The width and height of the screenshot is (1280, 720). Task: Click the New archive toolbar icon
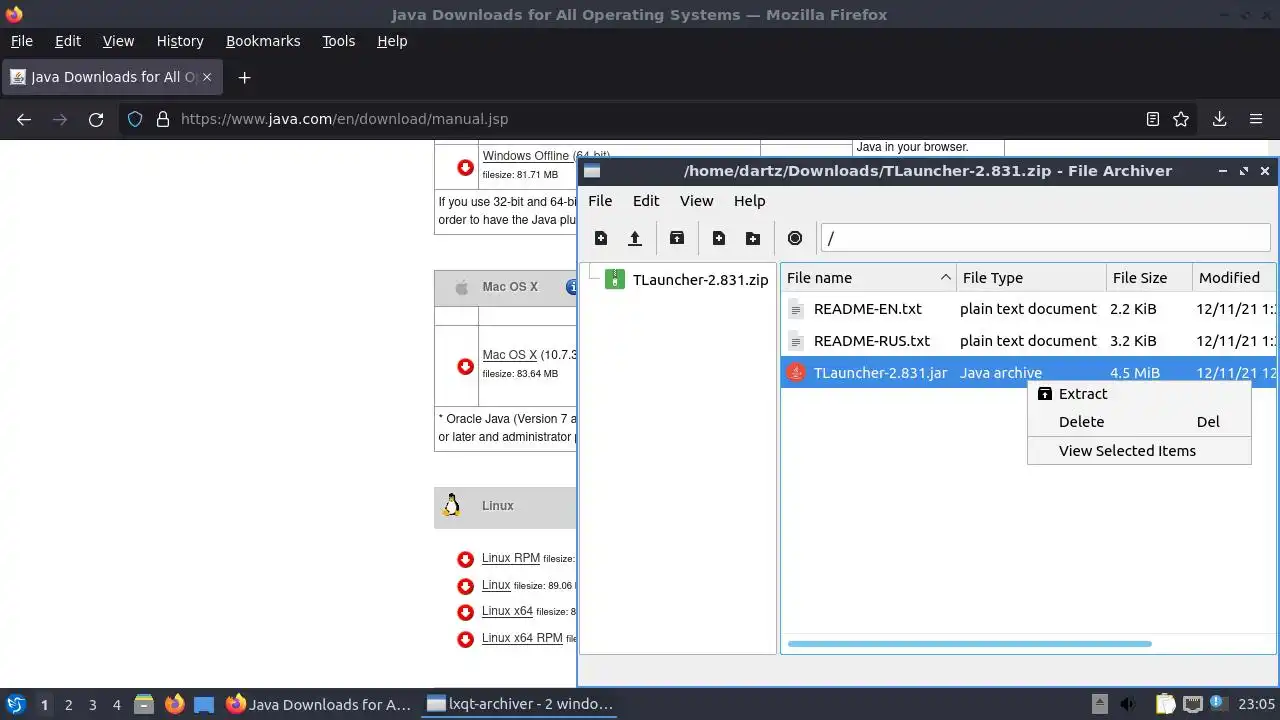[x=601, y=238]
